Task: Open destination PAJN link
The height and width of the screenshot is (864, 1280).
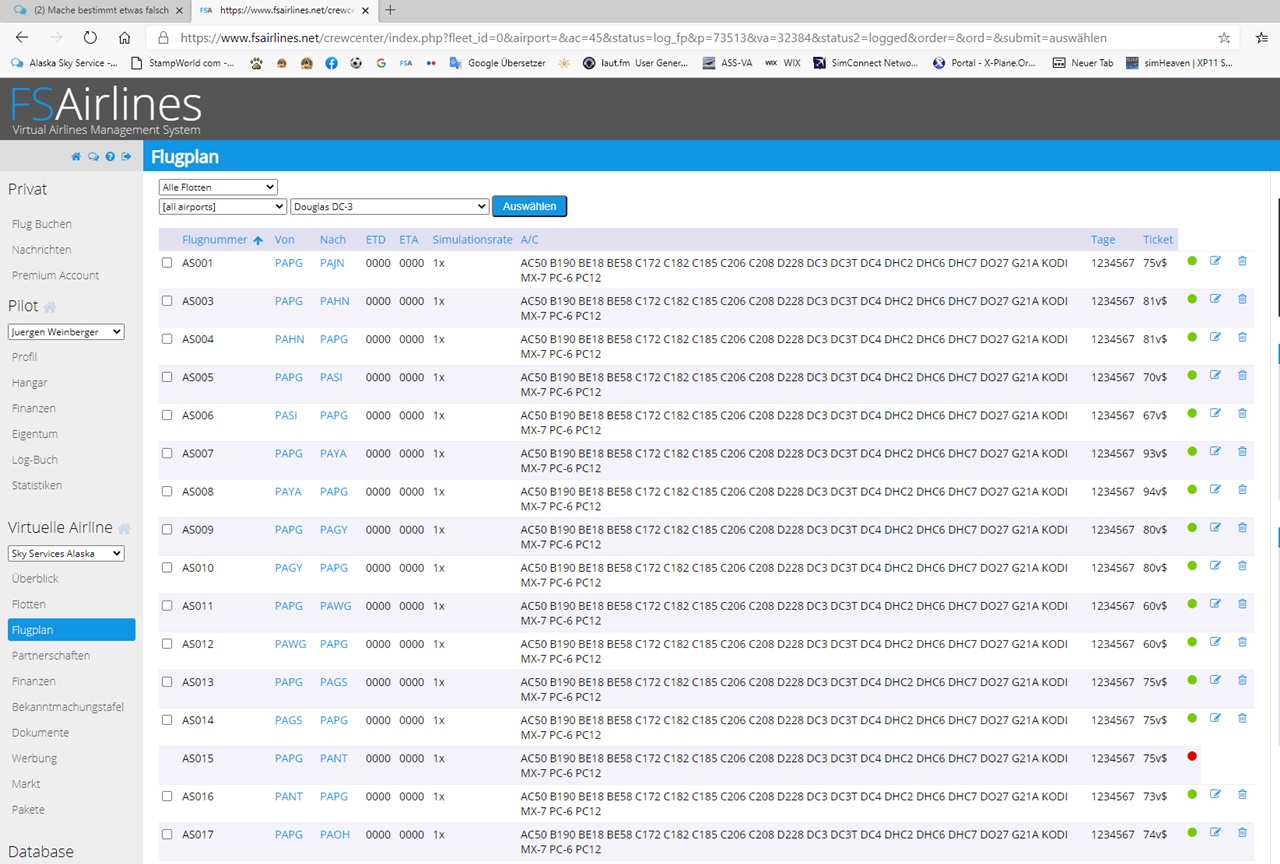Action: click(x=332, y=263)
